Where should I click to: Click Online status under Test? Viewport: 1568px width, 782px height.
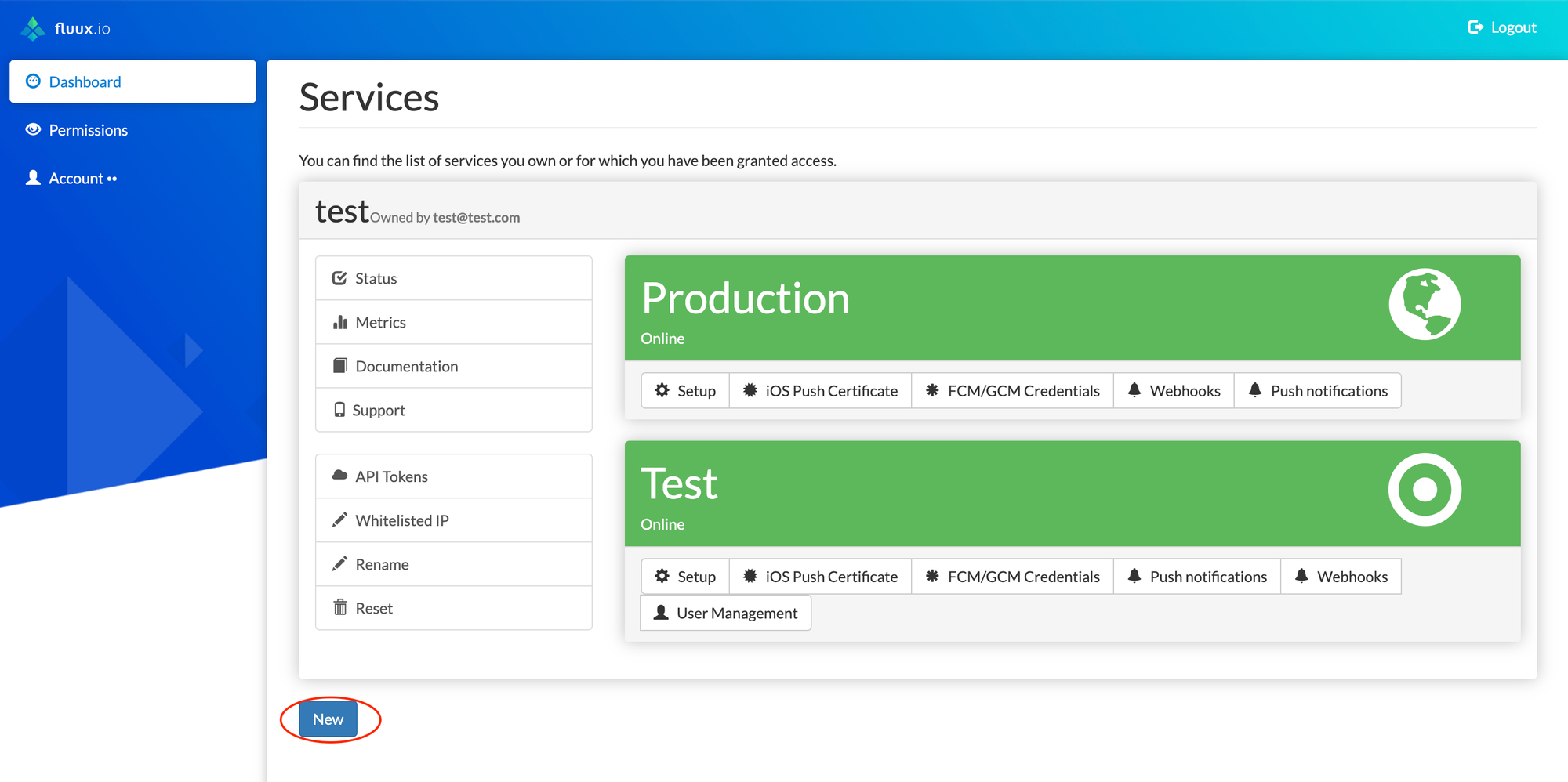662,524
